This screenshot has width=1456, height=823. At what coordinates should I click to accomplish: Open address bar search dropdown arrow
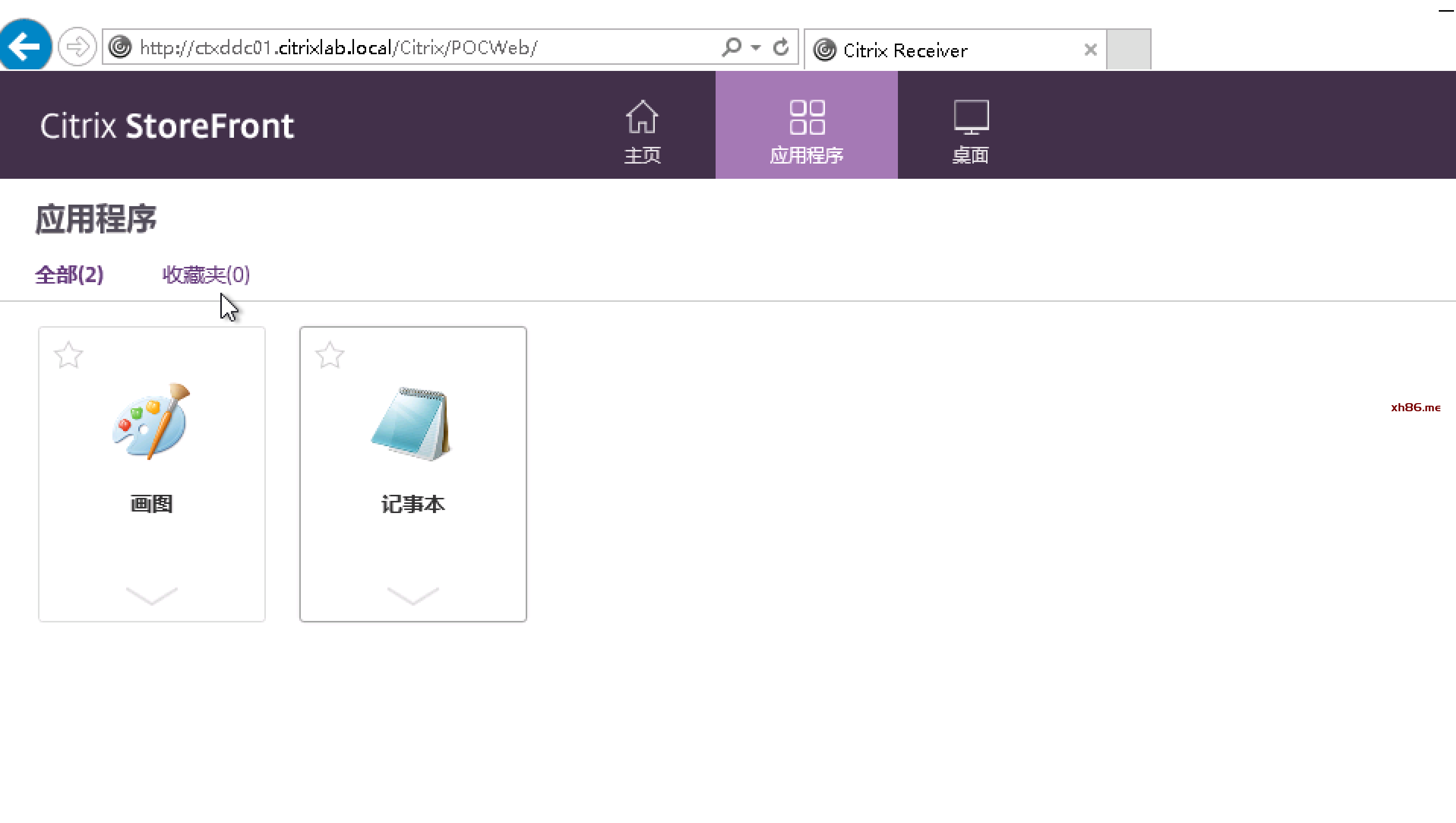pos(756,48)
